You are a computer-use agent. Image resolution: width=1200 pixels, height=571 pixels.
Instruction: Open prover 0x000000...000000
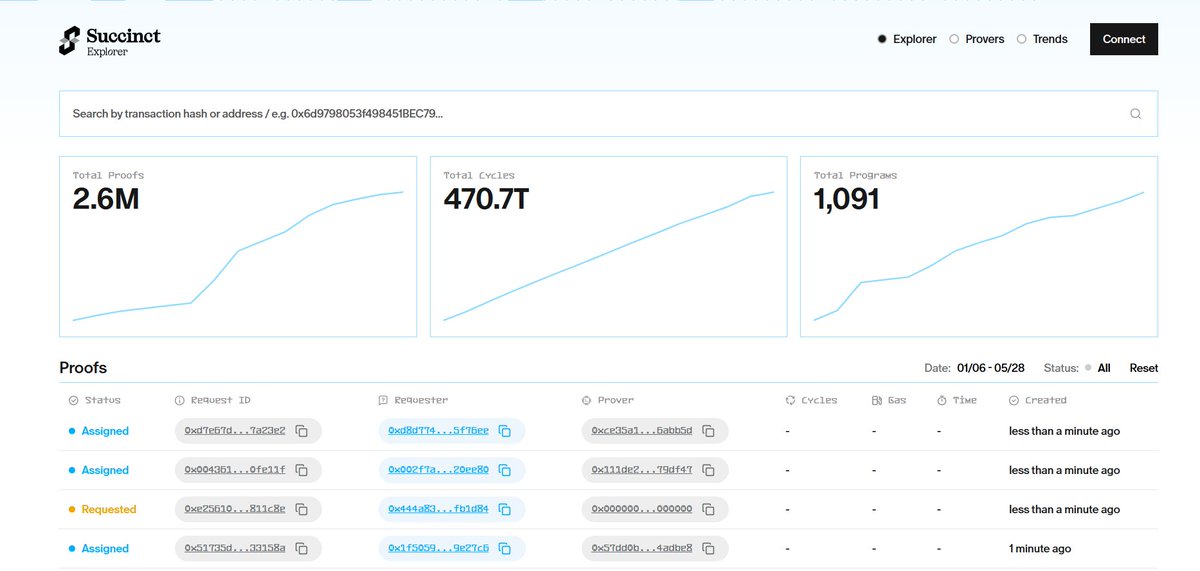point(642,509)
